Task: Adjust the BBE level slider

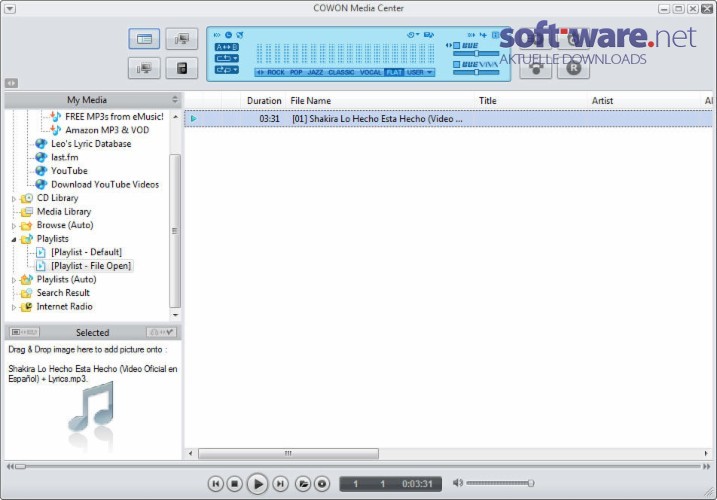Action: click(476, 54)
